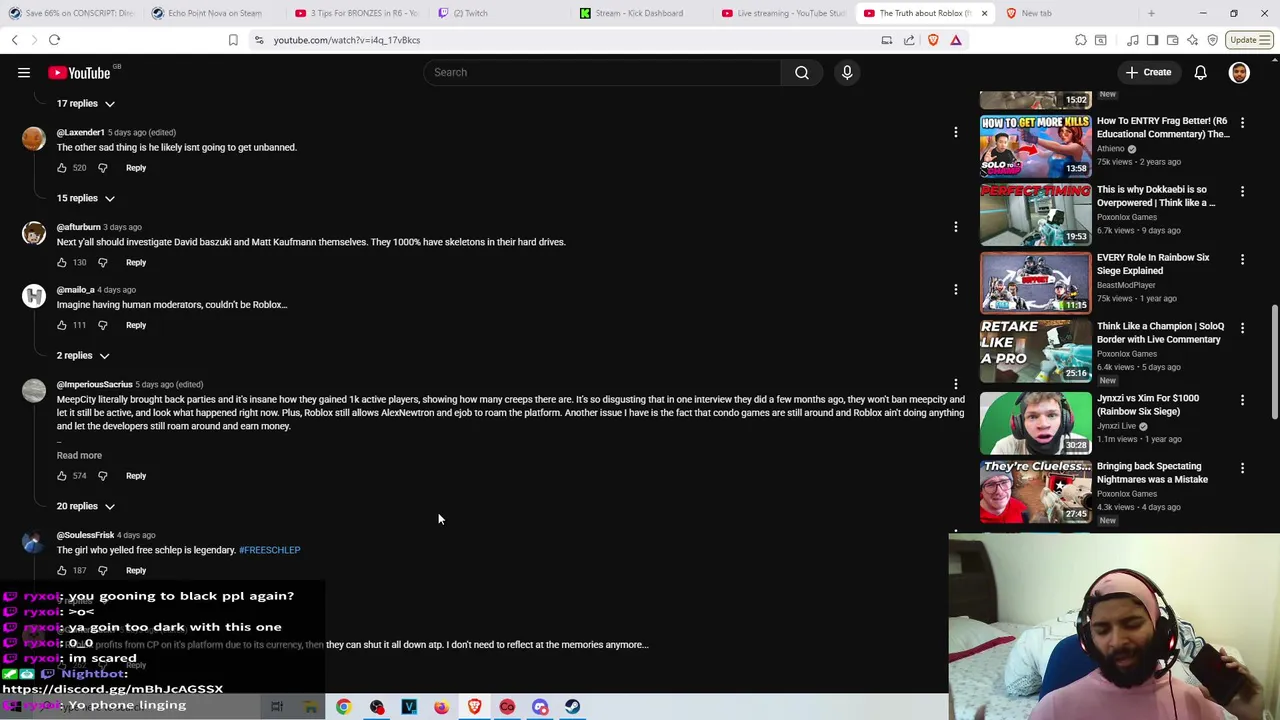Open Brave Shields lion icon
This screenshot has width=1280, height=720.
[x=933, y=40]
